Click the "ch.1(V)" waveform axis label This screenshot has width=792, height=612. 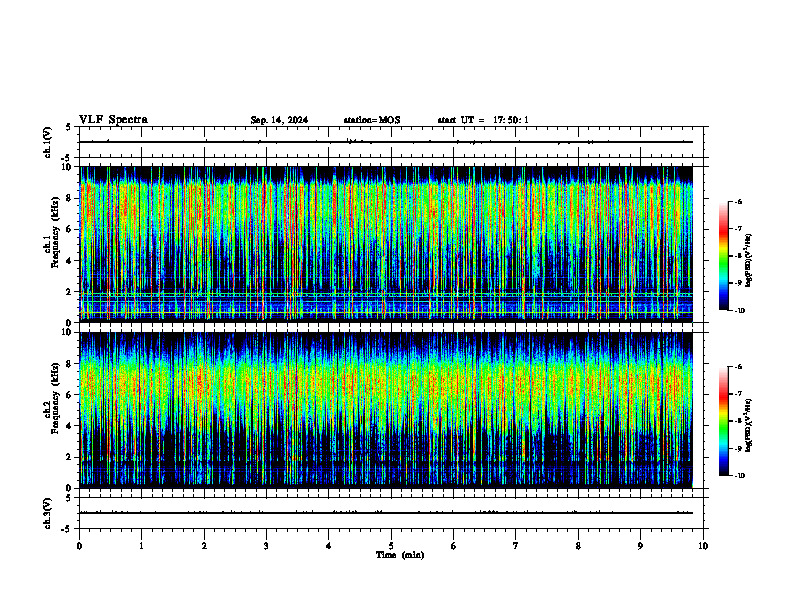tap(48, 142)
